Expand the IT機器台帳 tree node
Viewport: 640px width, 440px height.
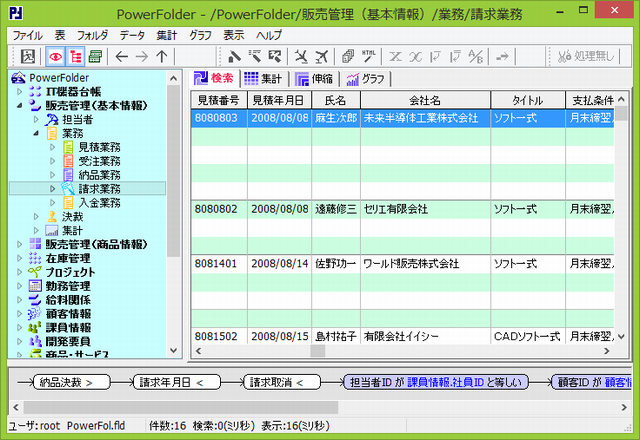20,92
